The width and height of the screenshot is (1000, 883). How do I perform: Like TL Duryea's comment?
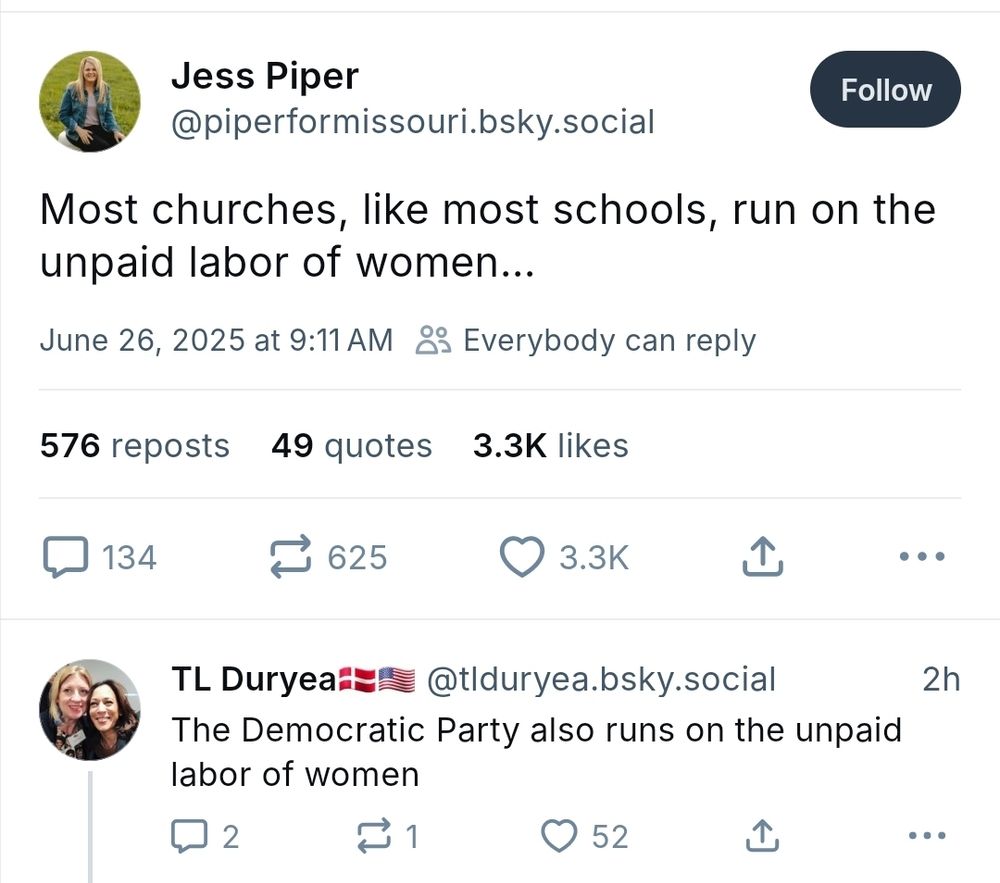pyautogui.click(x=559, y=835)
